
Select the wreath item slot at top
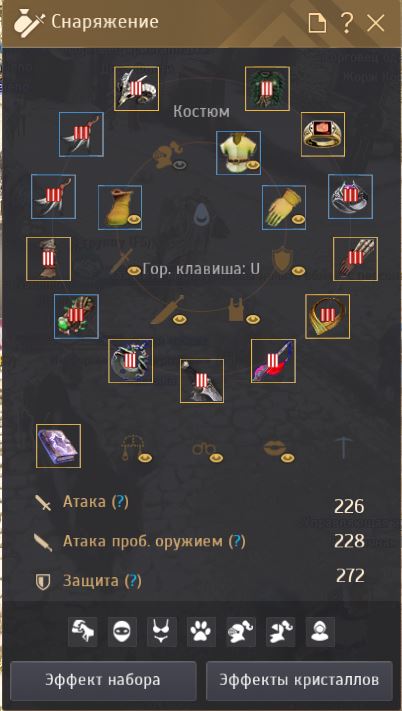[267, 89]
